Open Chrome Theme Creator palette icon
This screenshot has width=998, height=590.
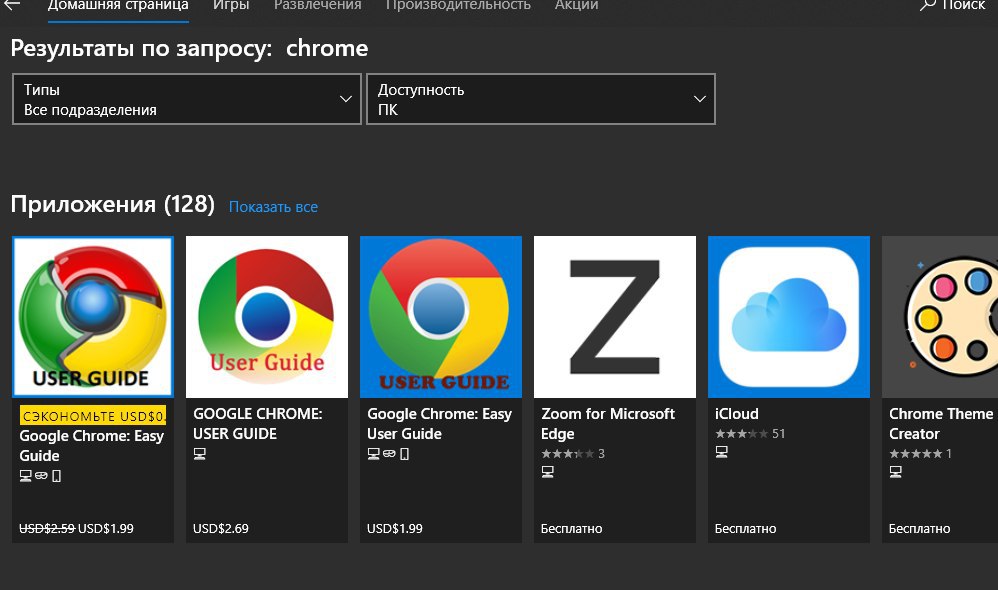coord(940,317)
